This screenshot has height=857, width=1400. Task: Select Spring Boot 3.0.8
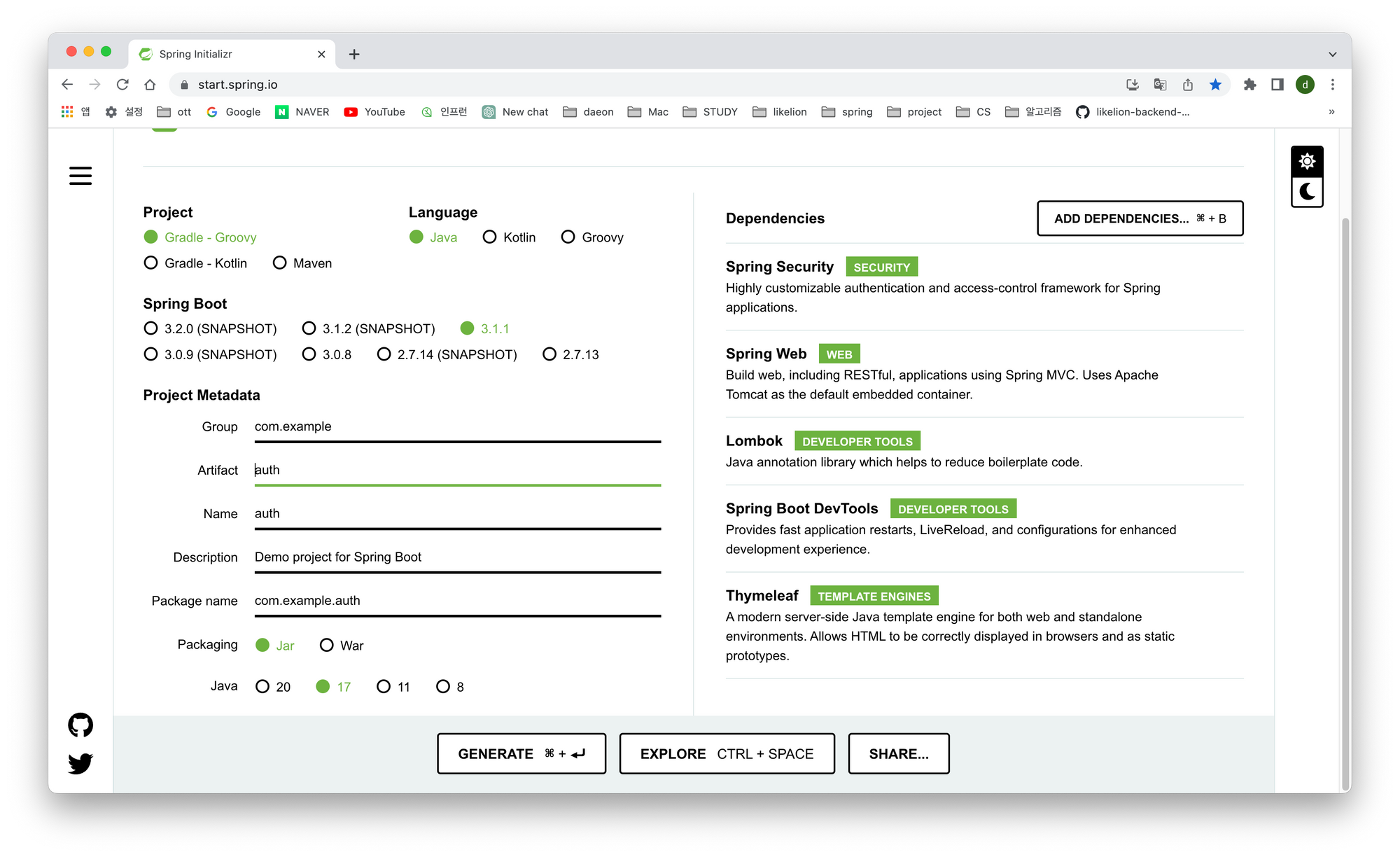[x=327, y=354]
